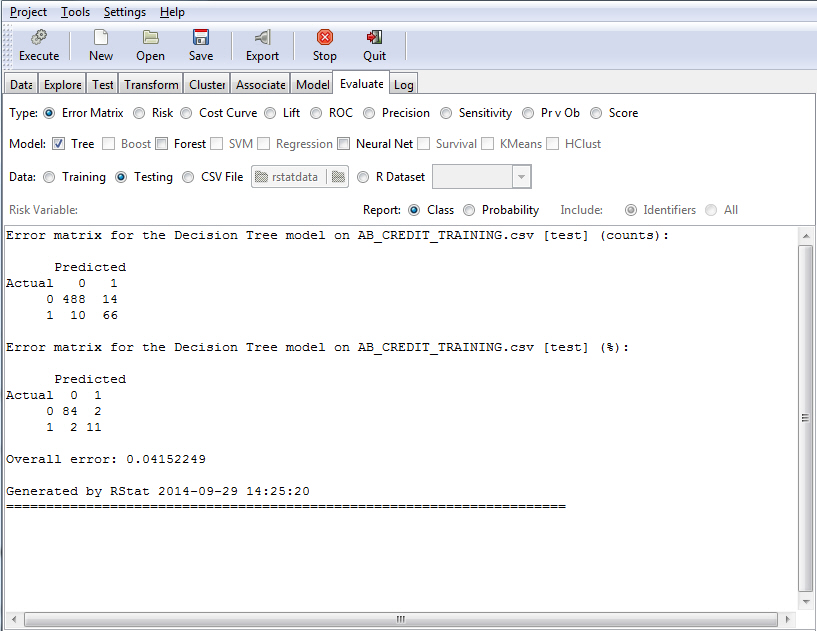Click the percentage value 84 cell
This screenshot has width=817, height=631.
(x=70, y=411)
